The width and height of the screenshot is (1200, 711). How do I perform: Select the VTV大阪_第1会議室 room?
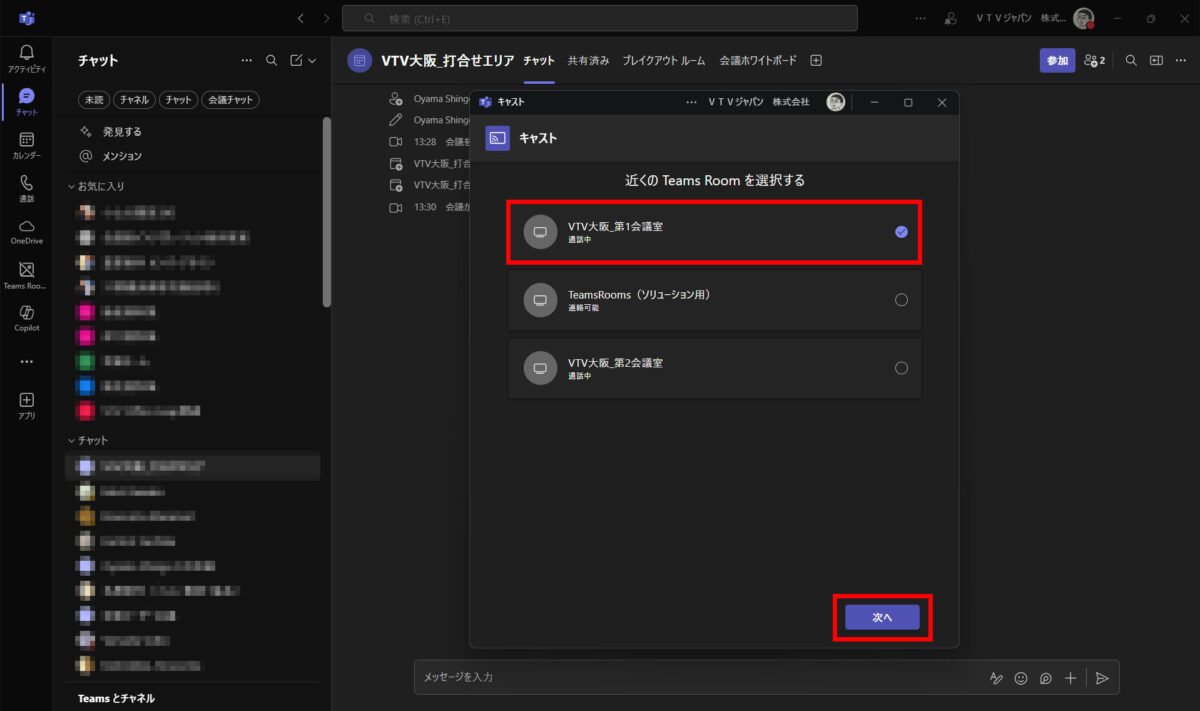714,232
